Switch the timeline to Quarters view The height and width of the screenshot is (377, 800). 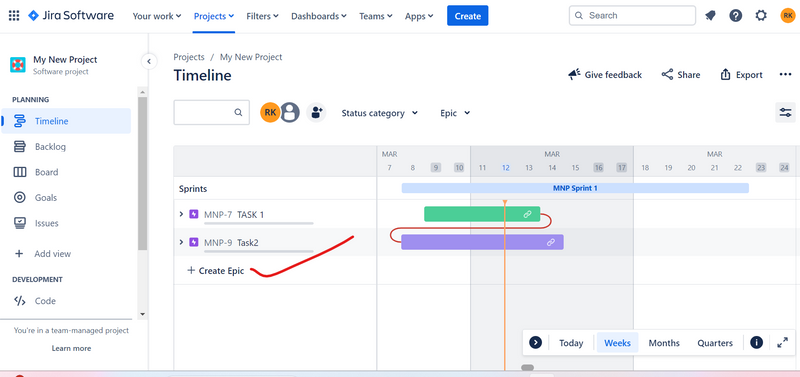[x=715, y=343]
